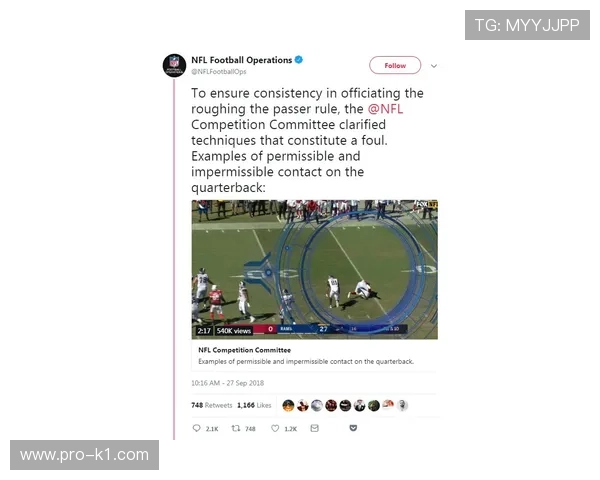The width and height of the screenshot is (600, 480).
Task: Play the roughing the passer video
Action: (x=315, y=269)
